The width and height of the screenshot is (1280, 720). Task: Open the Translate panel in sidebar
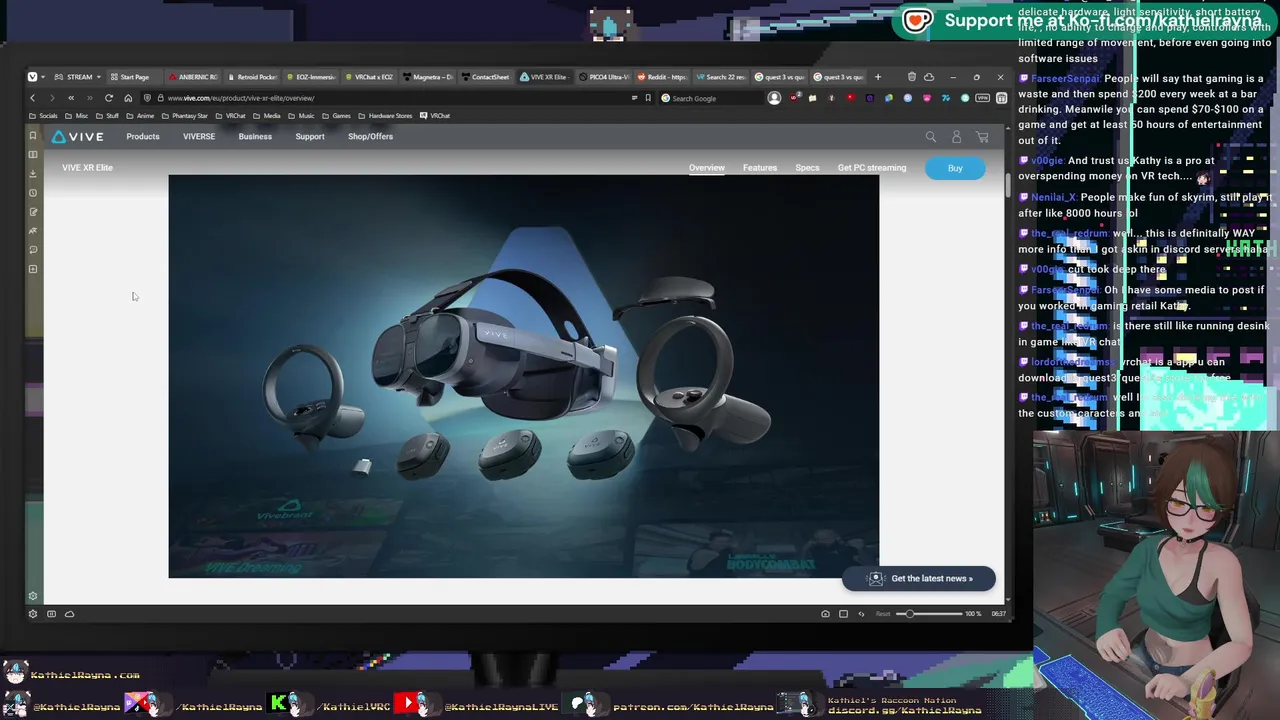coord(33,231)
